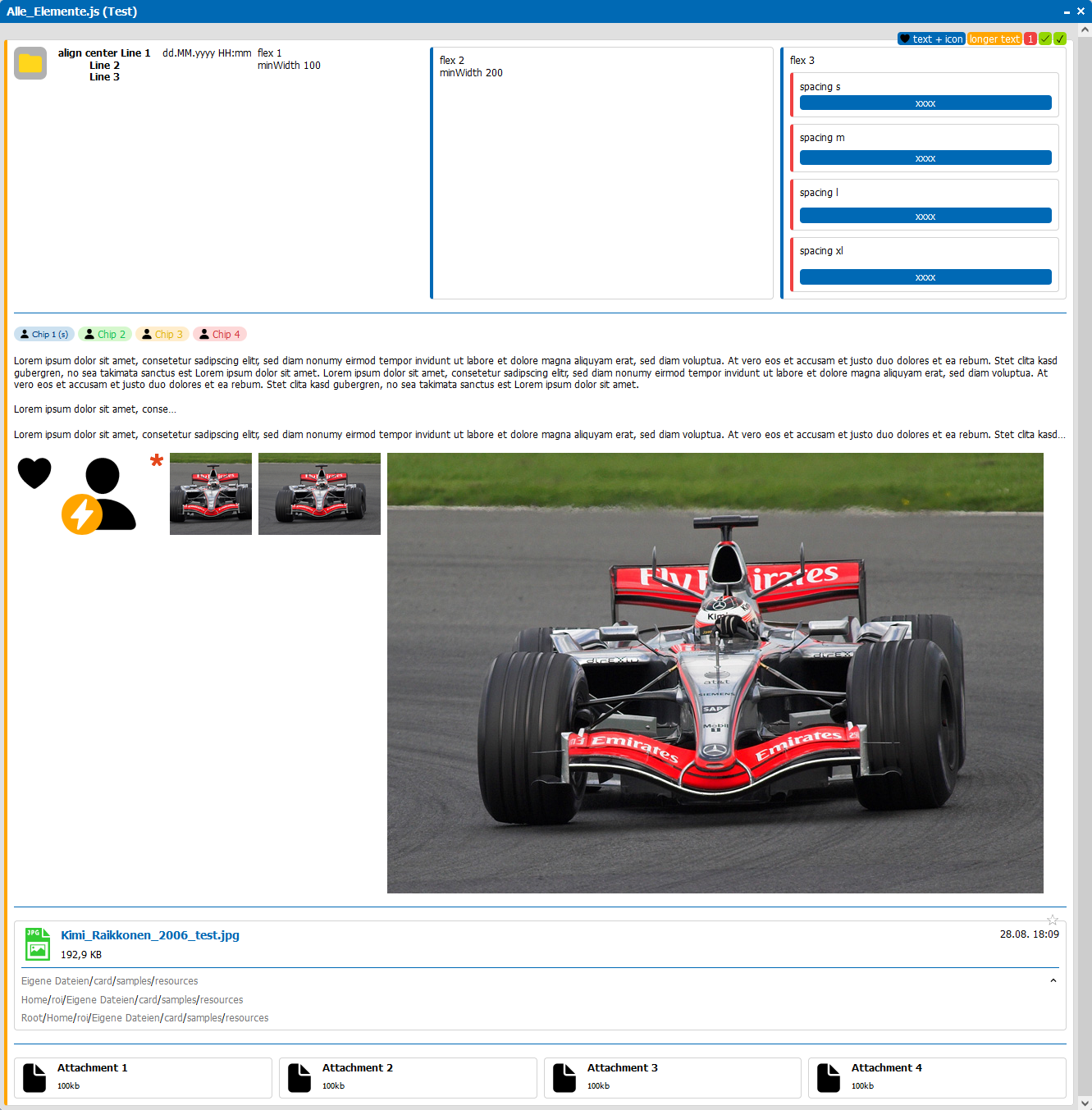Click 'align center Line 1' text
Screen dimensions: 1092x1110
104,53
